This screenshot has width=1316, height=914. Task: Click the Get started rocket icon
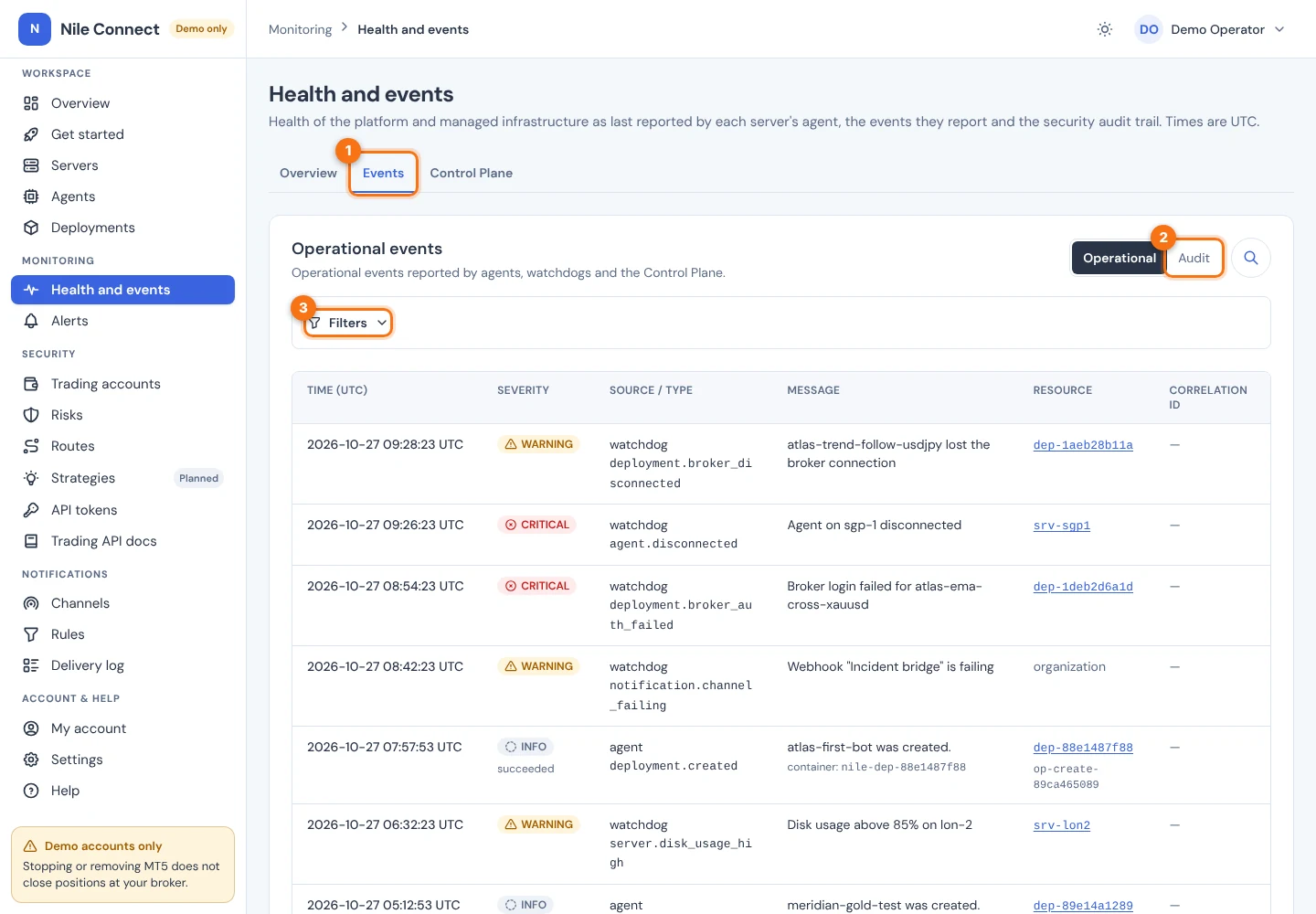(31, 134)
